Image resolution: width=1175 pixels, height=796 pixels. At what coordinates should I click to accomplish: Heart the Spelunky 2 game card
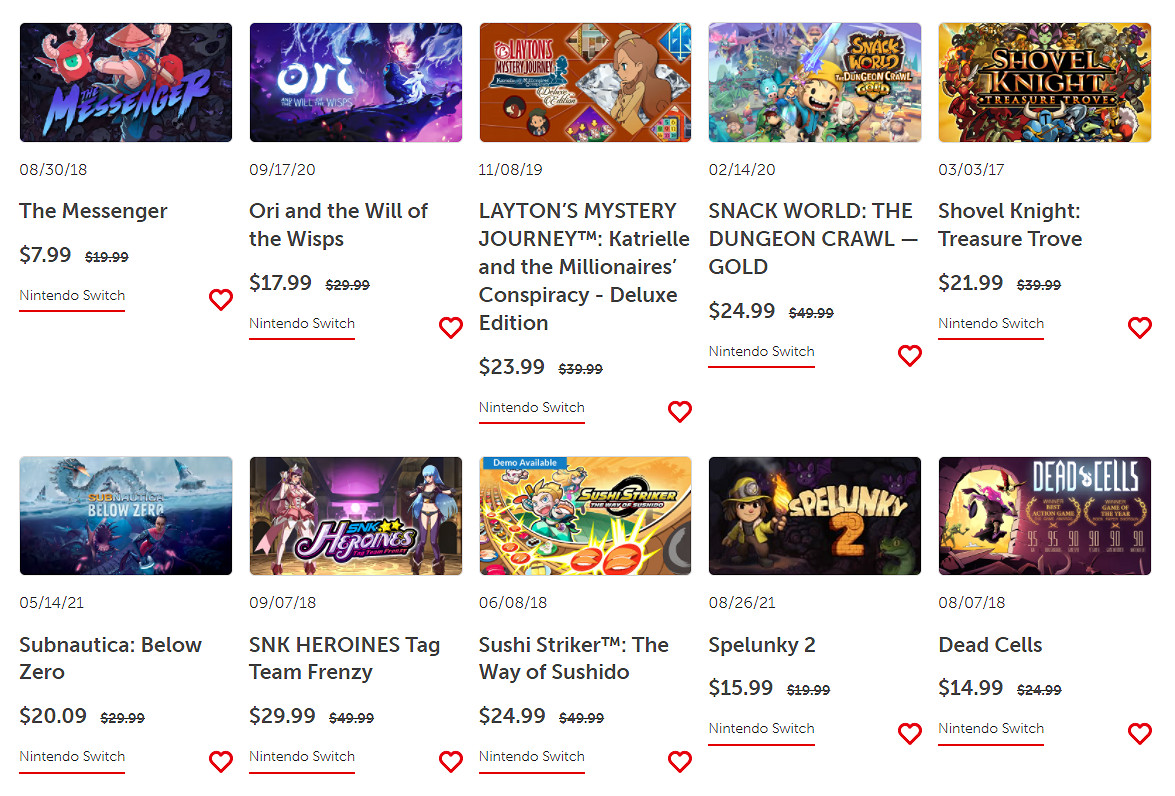pos(910,733)
